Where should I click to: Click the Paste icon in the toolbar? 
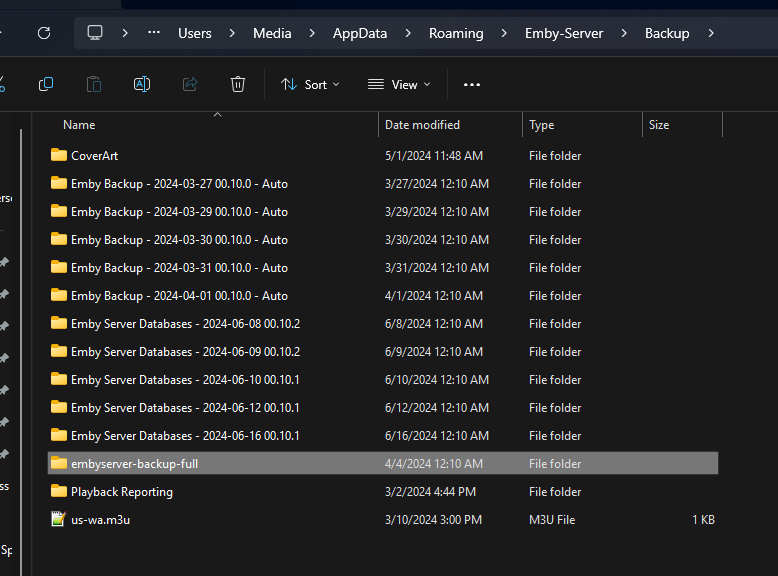click(94, 85)
